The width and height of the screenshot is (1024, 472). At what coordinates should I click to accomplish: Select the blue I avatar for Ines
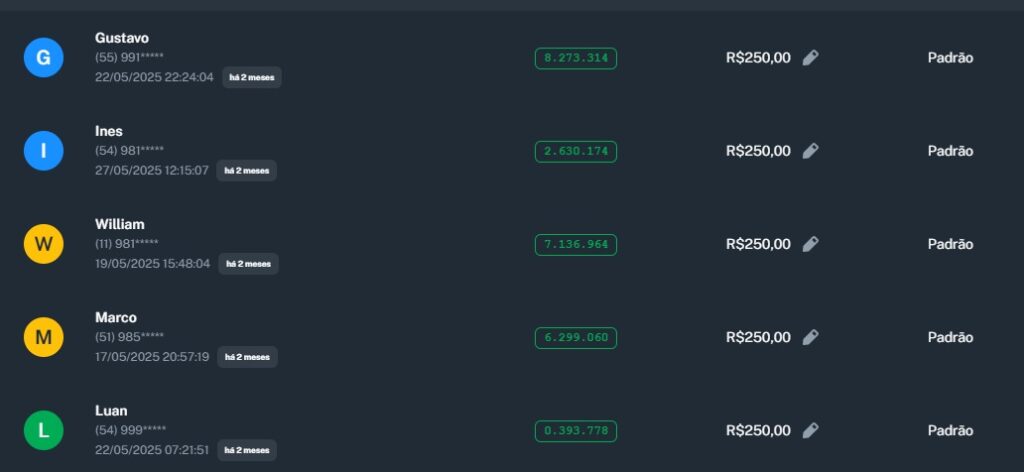pos(43,151)
